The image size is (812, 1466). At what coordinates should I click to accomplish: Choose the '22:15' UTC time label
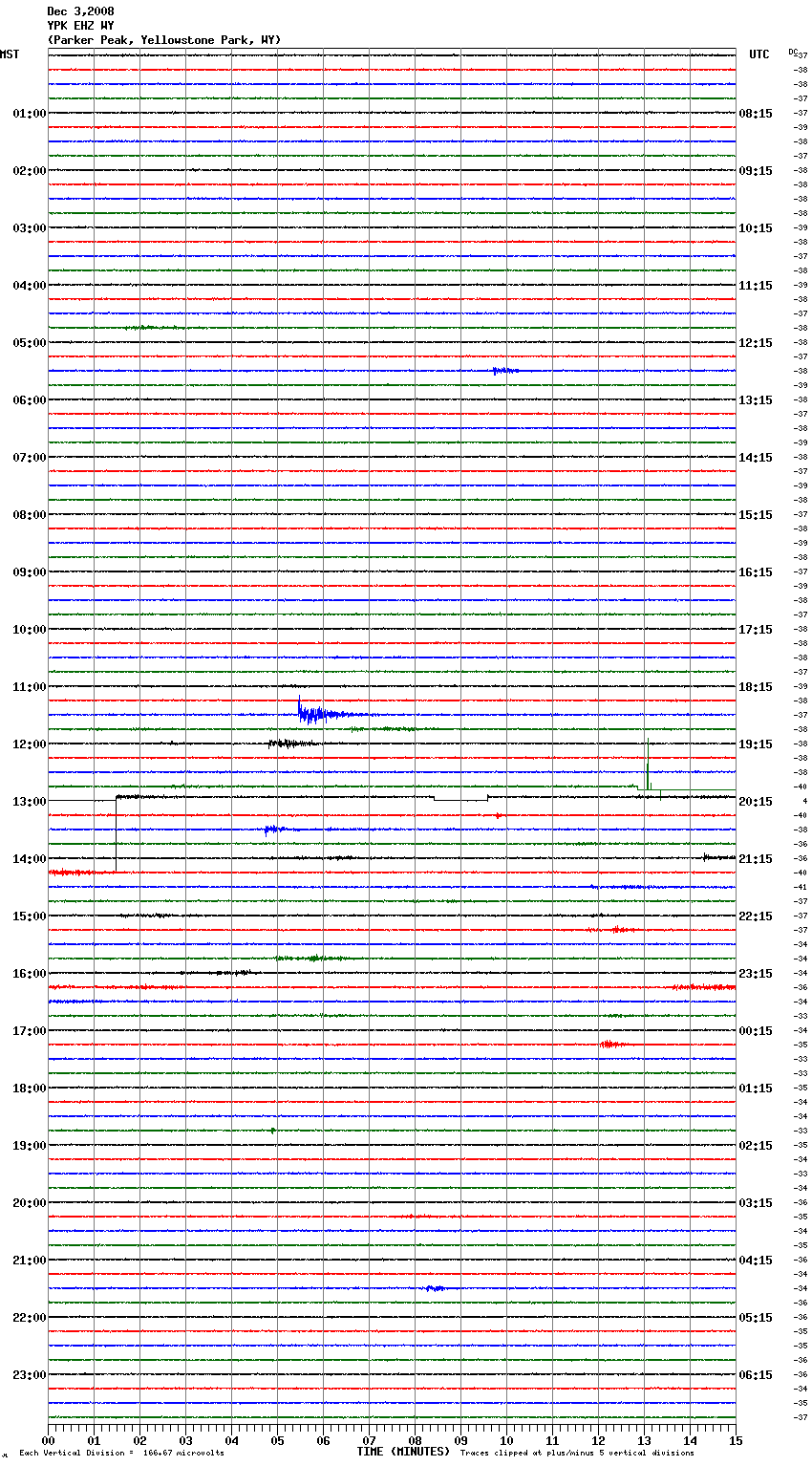pyautogui.click(x=756, y=916)
